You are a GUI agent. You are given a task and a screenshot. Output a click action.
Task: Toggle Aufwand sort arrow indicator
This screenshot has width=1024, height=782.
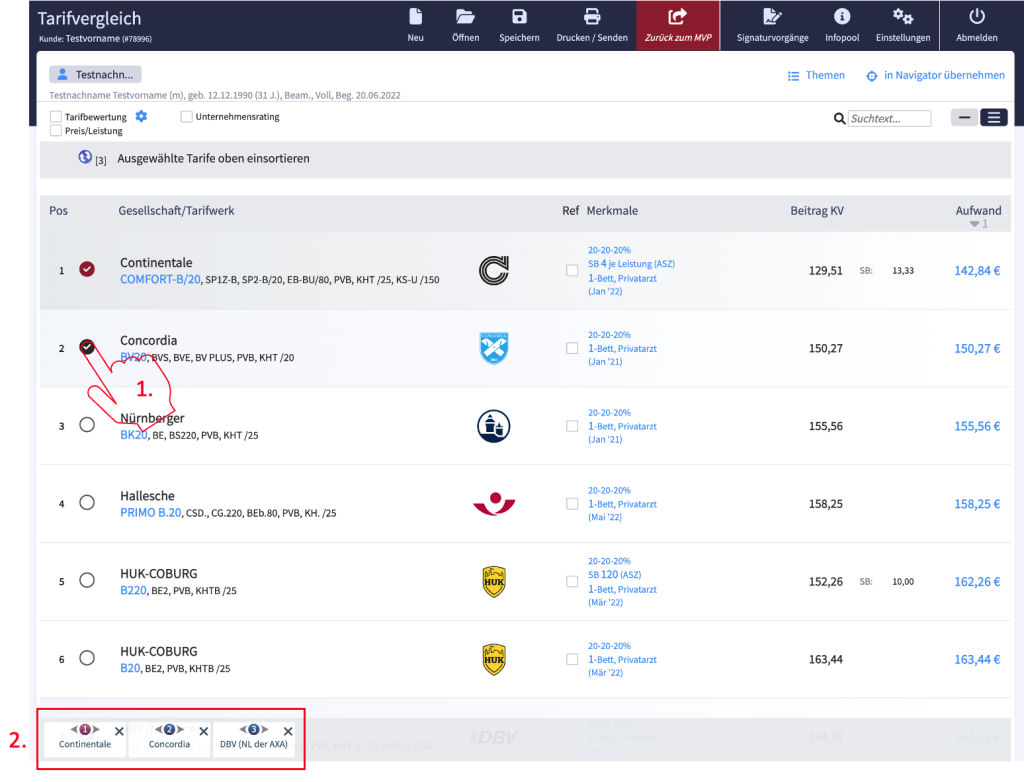974,224
